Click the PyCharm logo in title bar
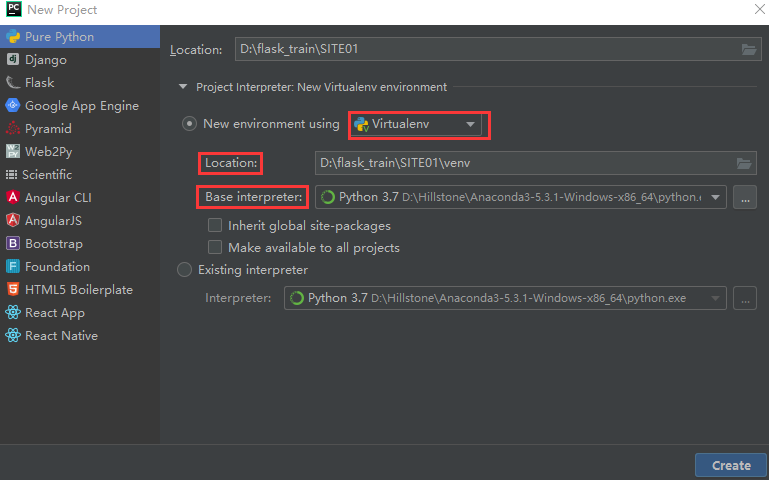Viewport: 769px width, 480px height. (14, 9)
